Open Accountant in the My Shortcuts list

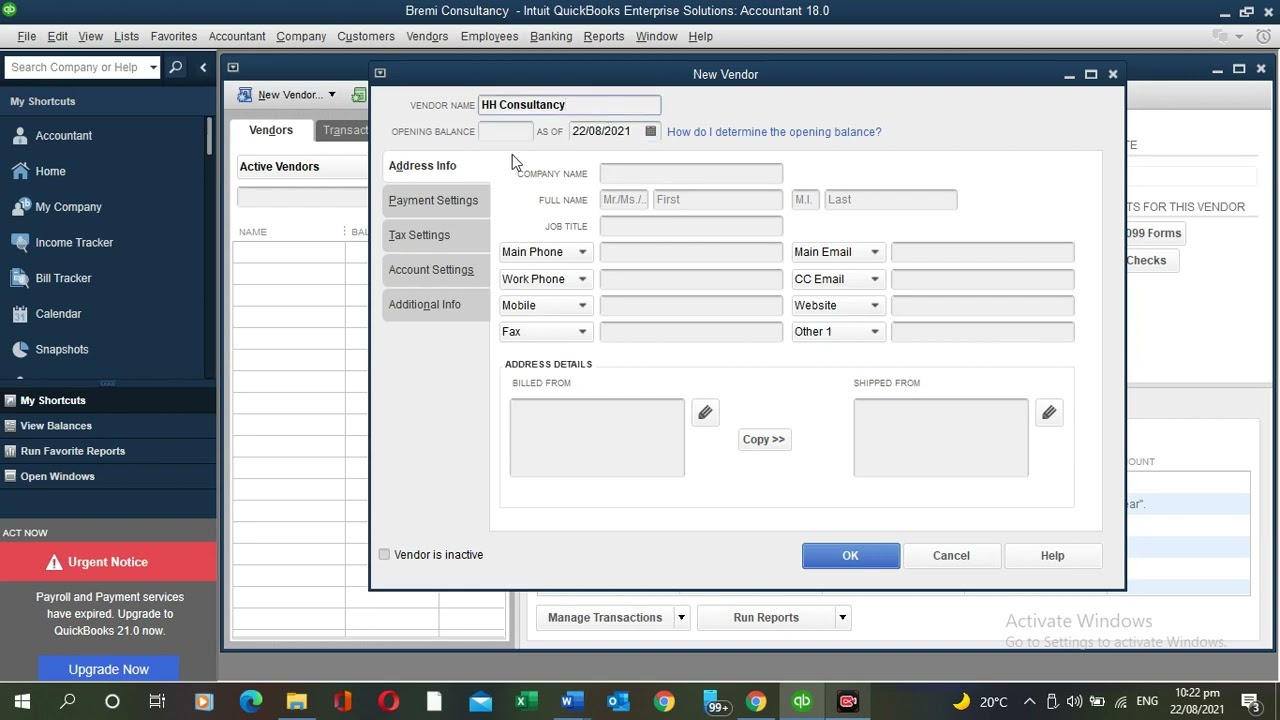click(63, 135)
